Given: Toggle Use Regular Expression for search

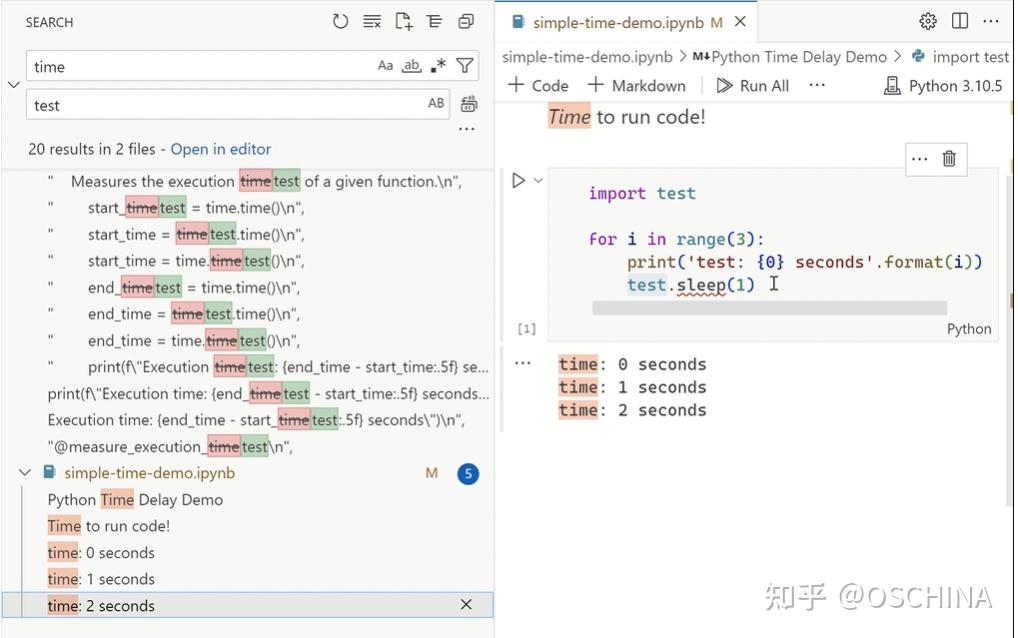Looking at the screenshot, I should [x=438, y=65].
